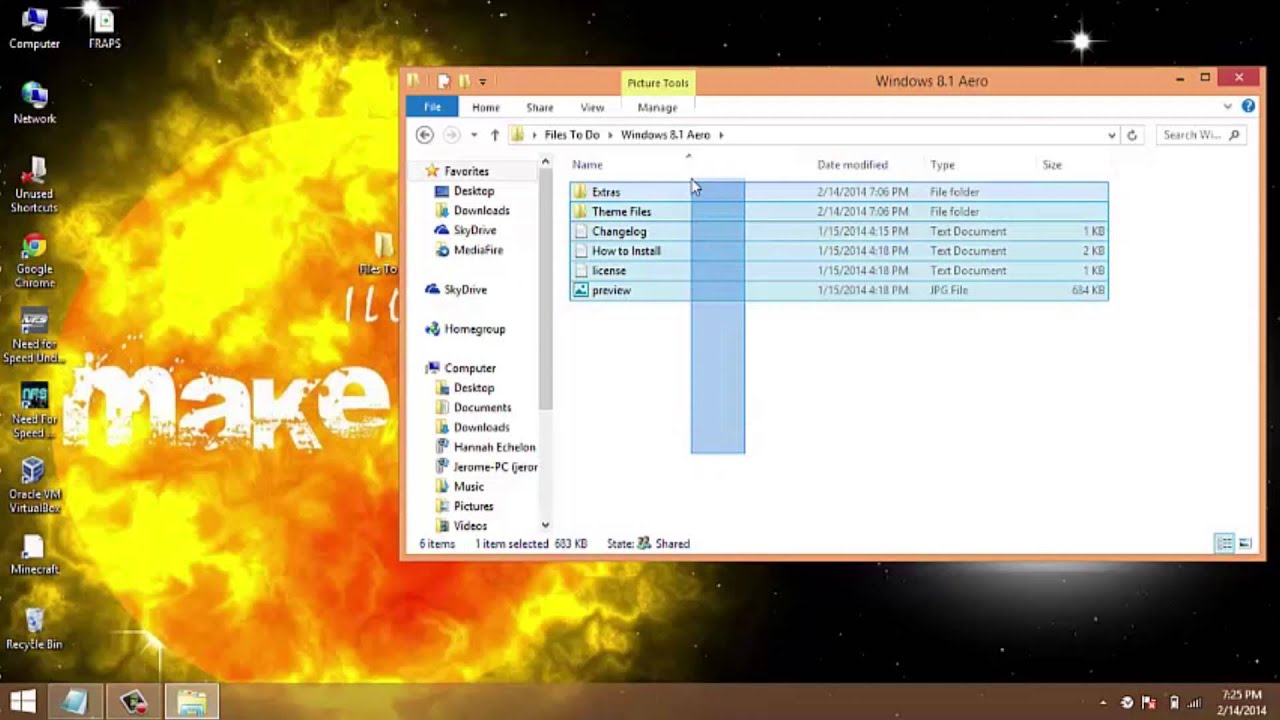Launch Google Chrome from the desktop

click(34, 262)
